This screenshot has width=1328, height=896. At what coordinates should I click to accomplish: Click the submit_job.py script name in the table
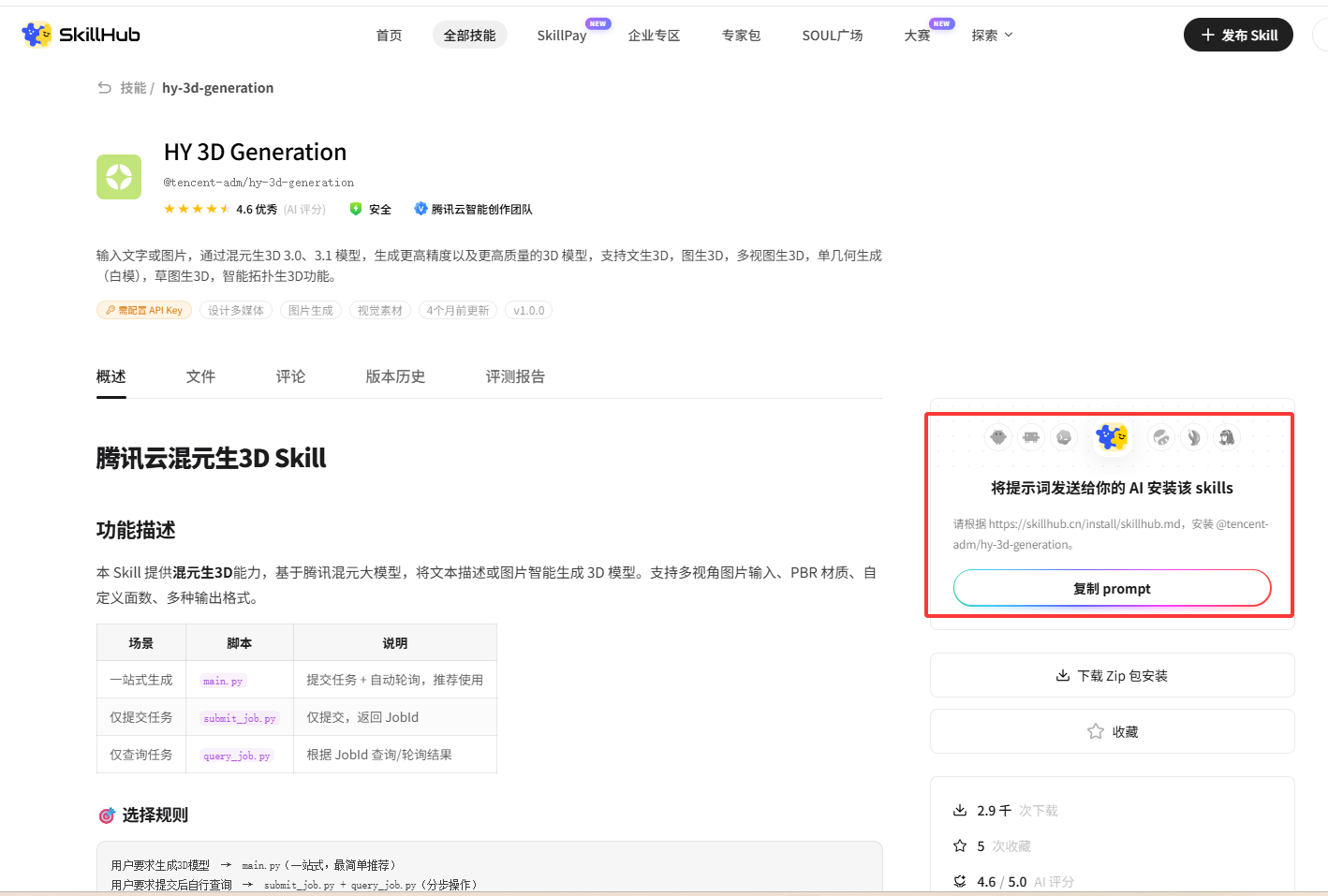[x=240, y=718]
